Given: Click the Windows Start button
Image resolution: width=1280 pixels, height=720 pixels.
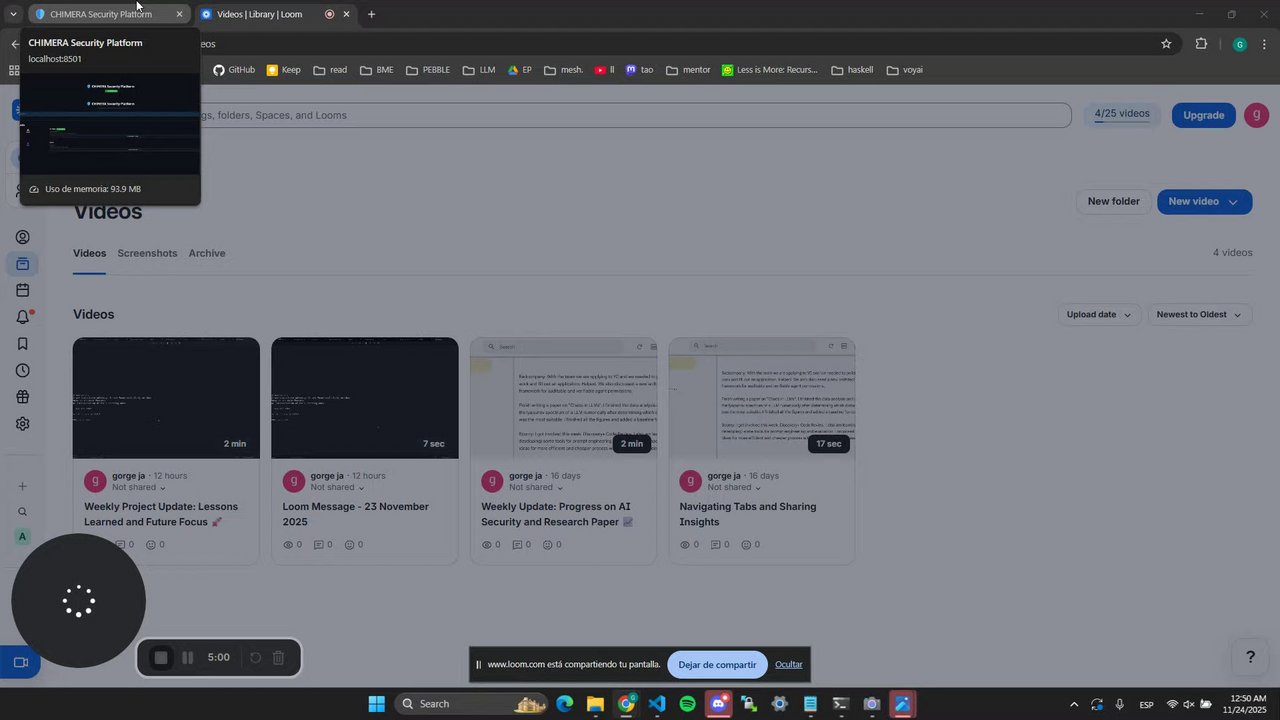Looking at the screenshot, I should pos(376,704).
